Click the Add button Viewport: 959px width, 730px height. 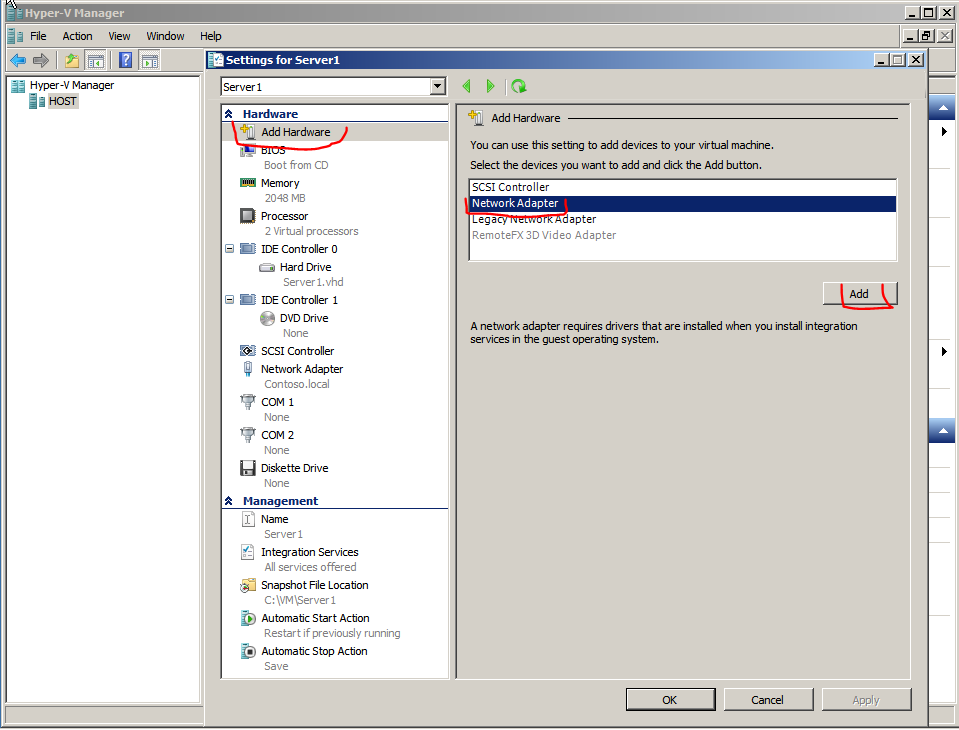[x=860, y=294]
